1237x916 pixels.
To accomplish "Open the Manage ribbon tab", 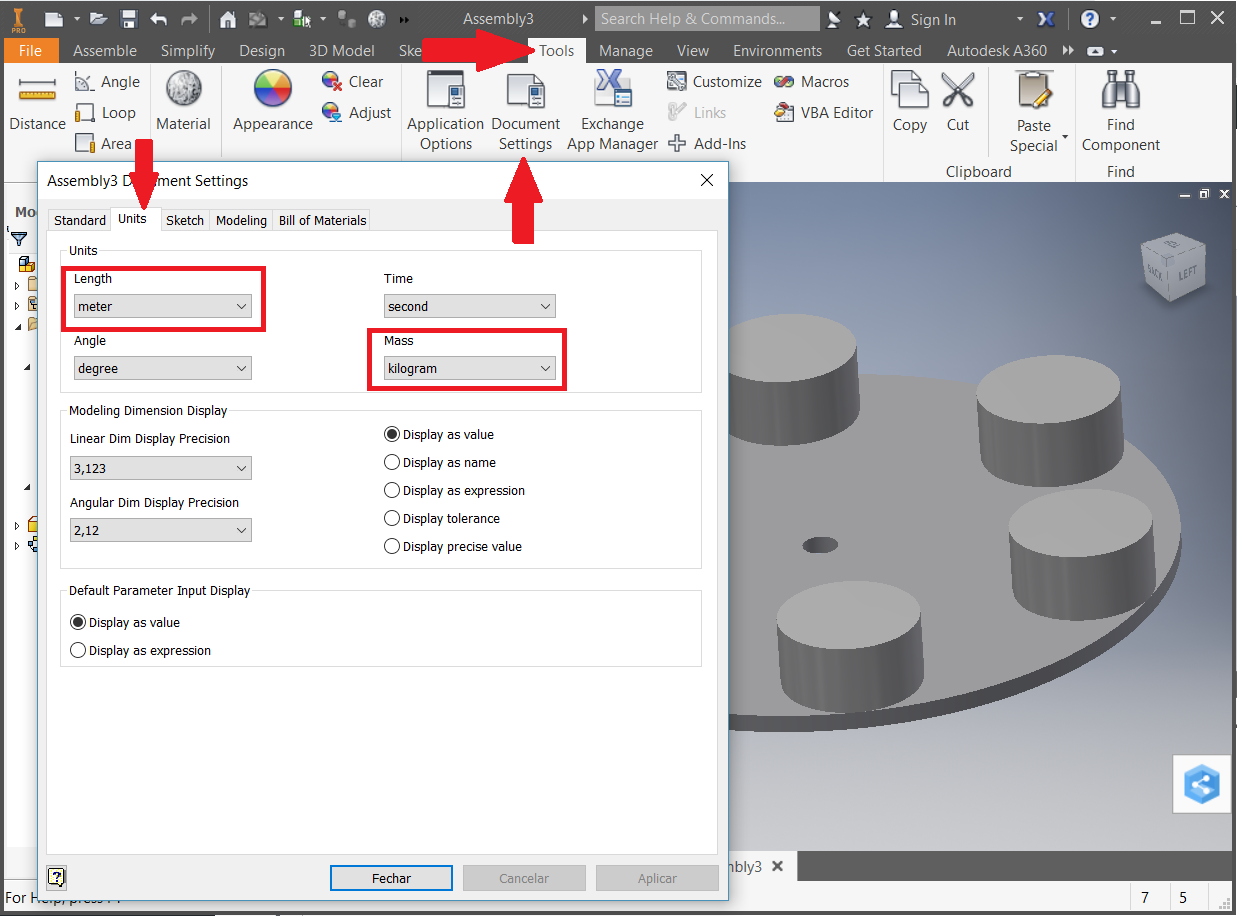I will click(x=625, y=51).
